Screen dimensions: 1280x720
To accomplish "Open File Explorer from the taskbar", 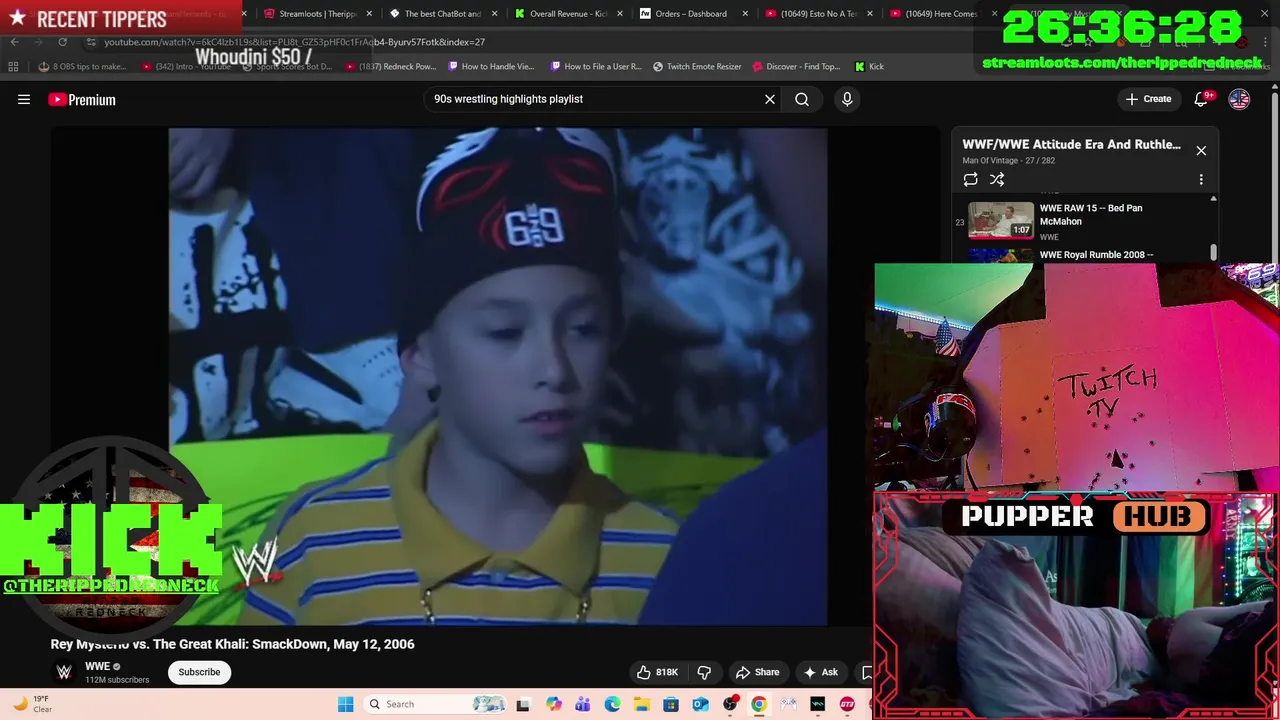I will [642, 704].
